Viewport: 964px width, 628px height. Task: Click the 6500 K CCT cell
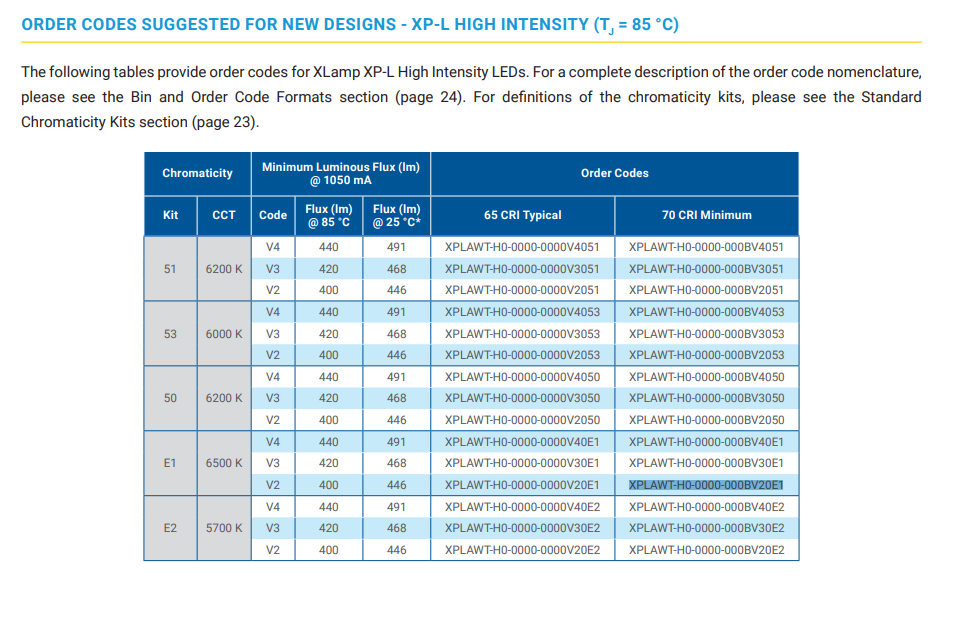click(x=224, y=463)
